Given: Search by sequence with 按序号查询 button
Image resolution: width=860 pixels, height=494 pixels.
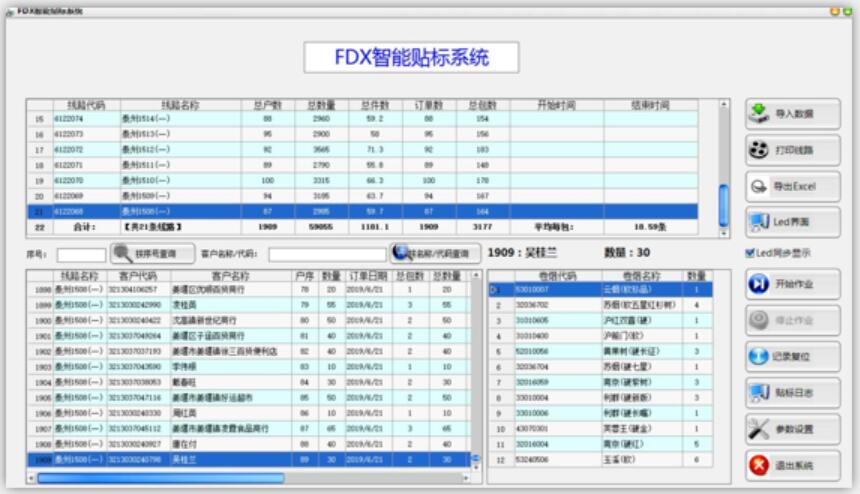Looking at the screenshot, I should pos(152,253).
